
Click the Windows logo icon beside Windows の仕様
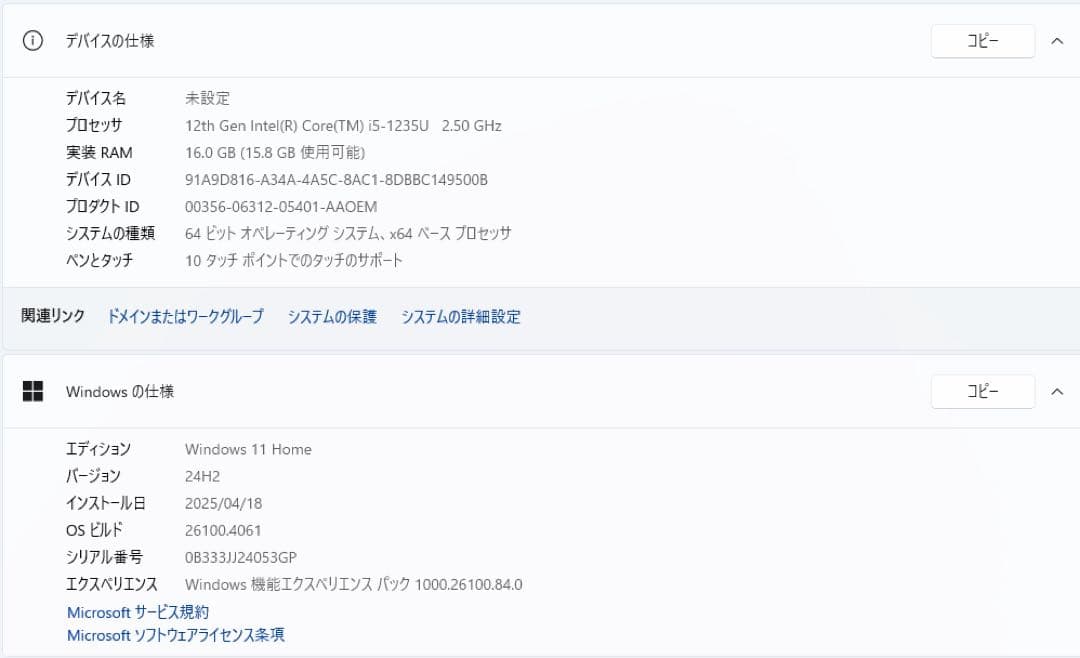click(x=32, y=391)
